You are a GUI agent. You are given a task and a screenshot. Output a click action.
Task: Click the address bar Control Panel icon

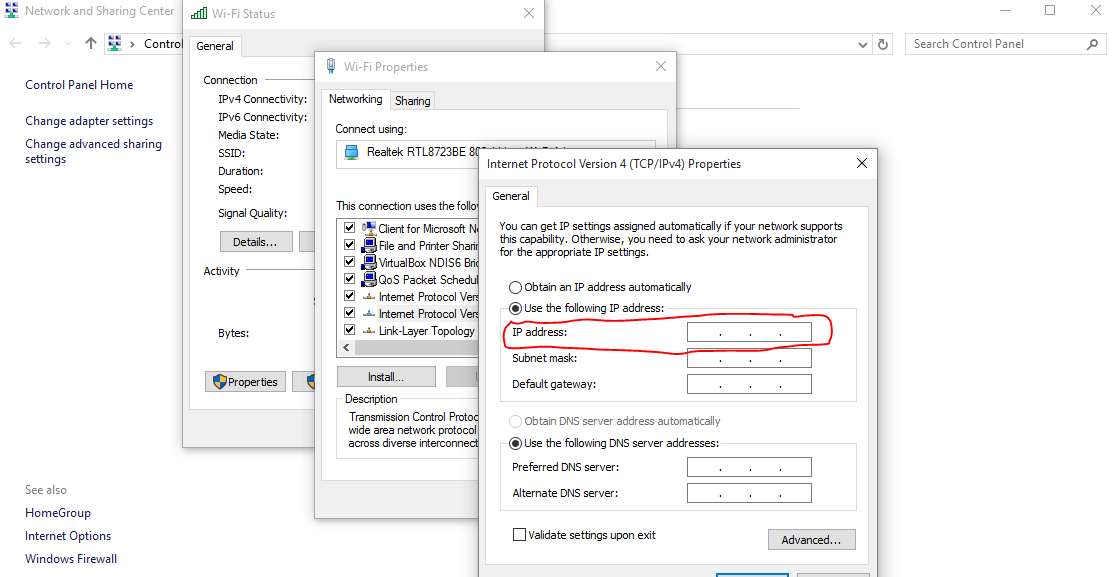pyautogui.click(x=114, y=44)
